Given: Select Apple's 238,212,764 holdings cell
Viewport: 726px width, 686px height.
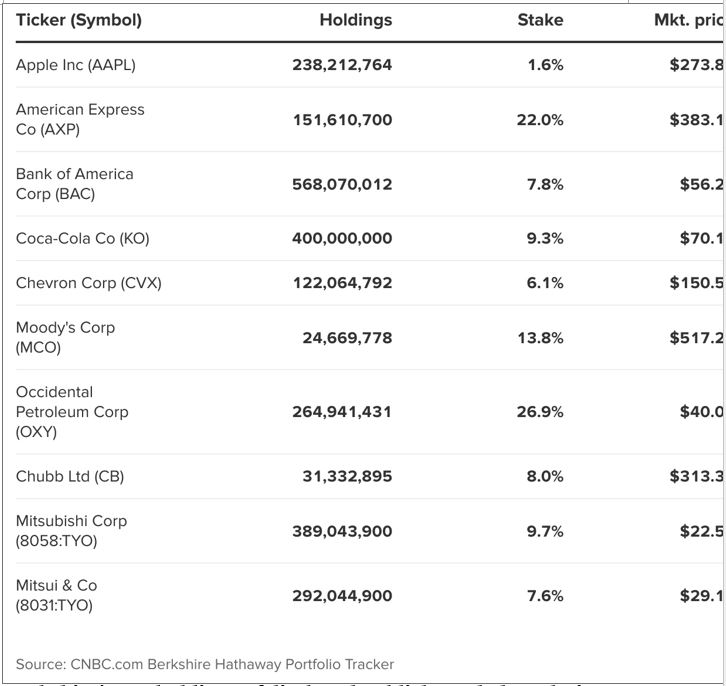Looking at the screenshot, I should pyautogui.click(x=342, y=65).
